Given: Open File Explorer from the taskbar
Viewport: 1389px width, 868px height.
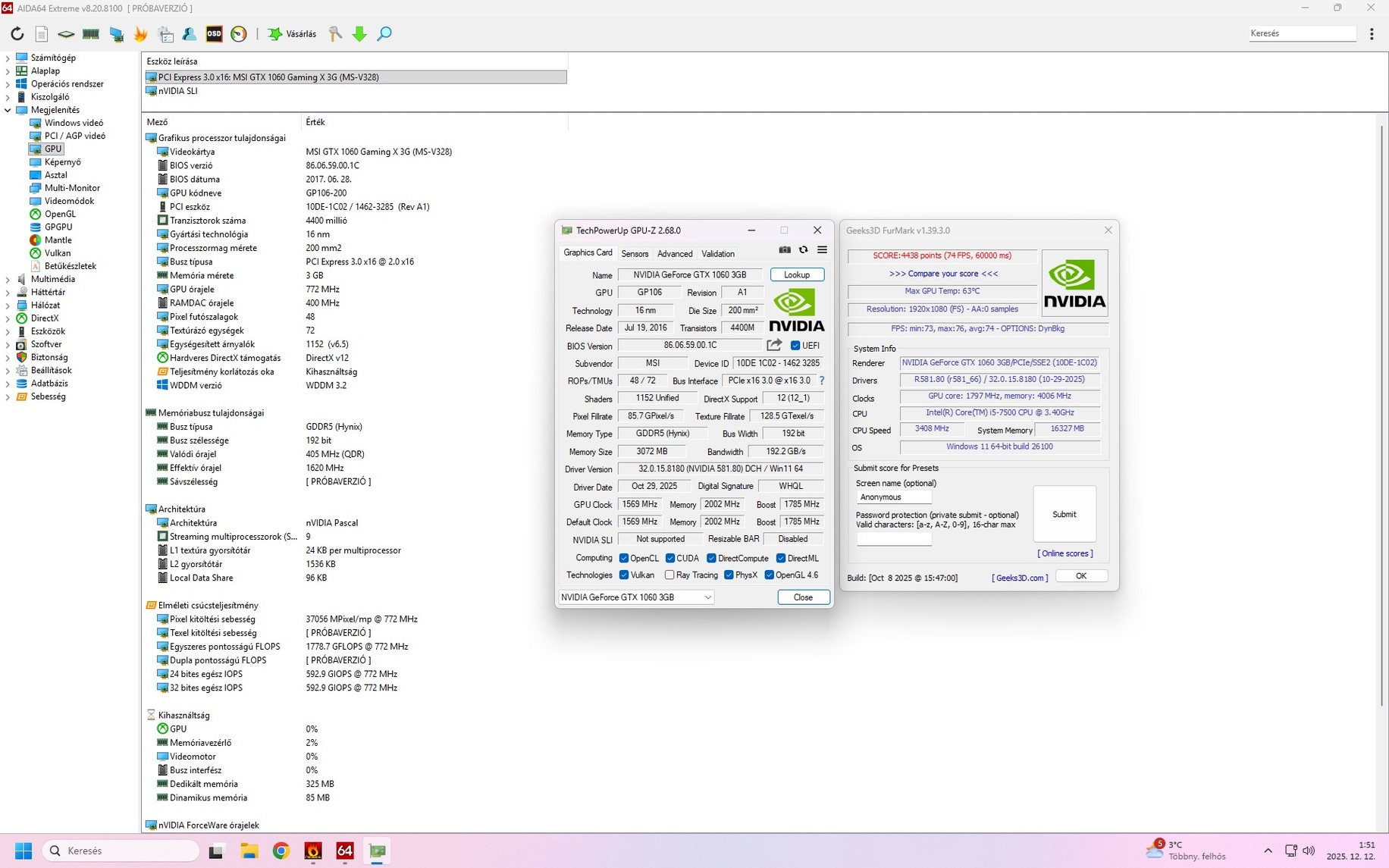Looking at the screenshot, I should 249,851.
